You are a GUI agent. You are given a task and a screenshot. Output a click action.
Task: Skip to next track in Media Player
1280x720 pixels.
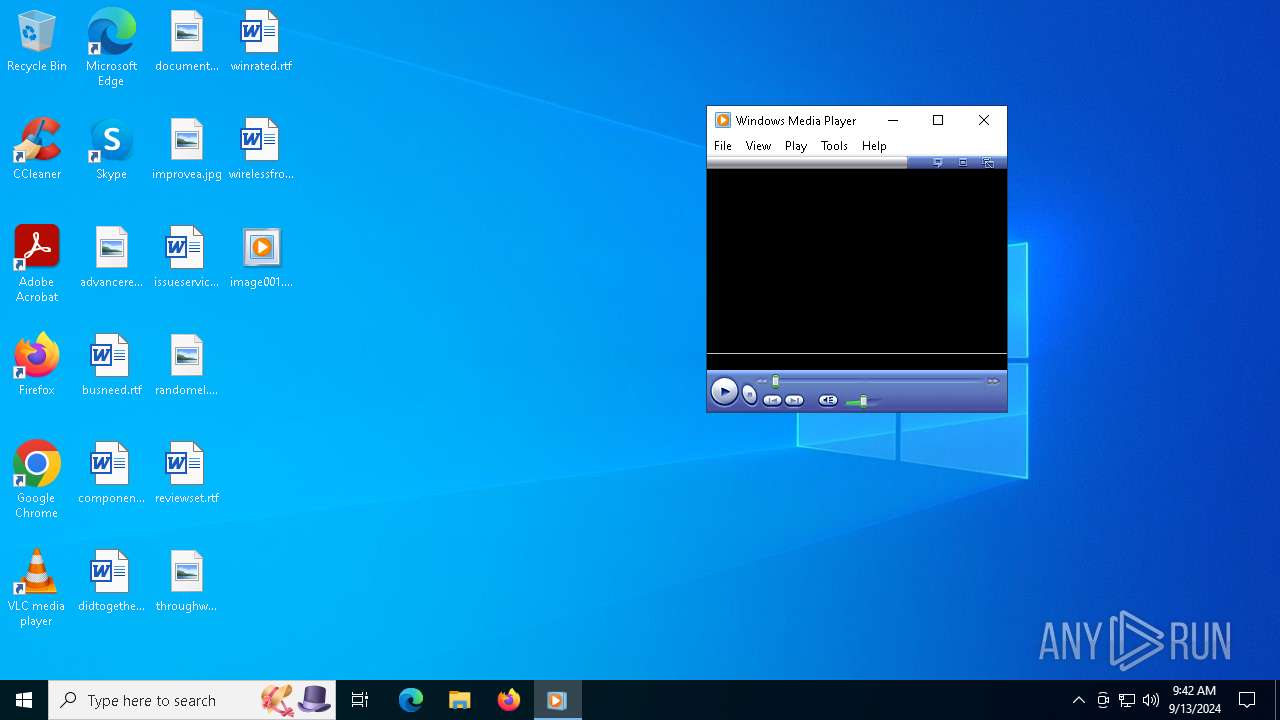794,400
